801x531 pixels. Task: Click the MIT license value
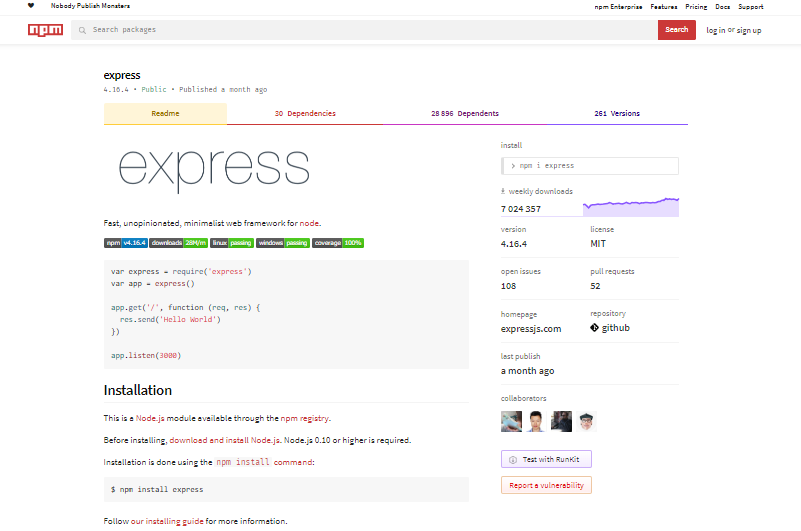pyautogui.click(x=598, y=244)
